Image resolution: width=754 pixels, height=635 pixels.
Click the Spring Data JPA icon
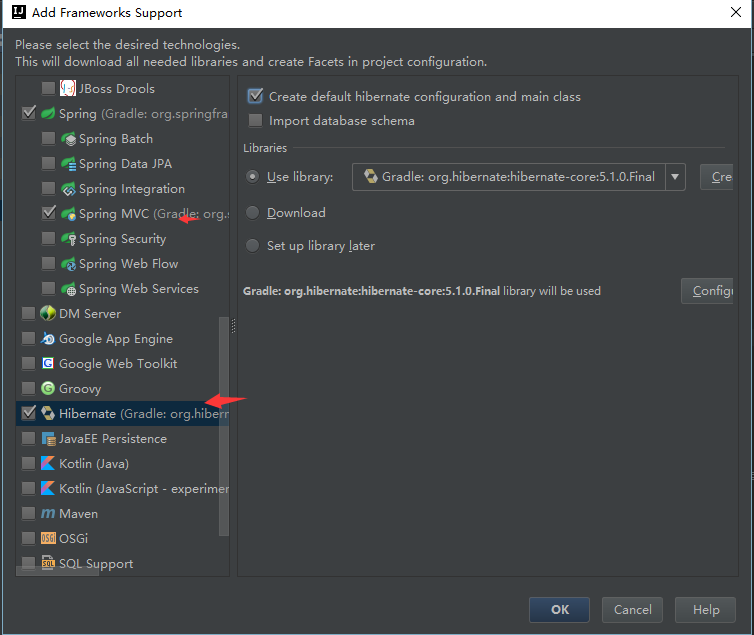tap(68, 164)
